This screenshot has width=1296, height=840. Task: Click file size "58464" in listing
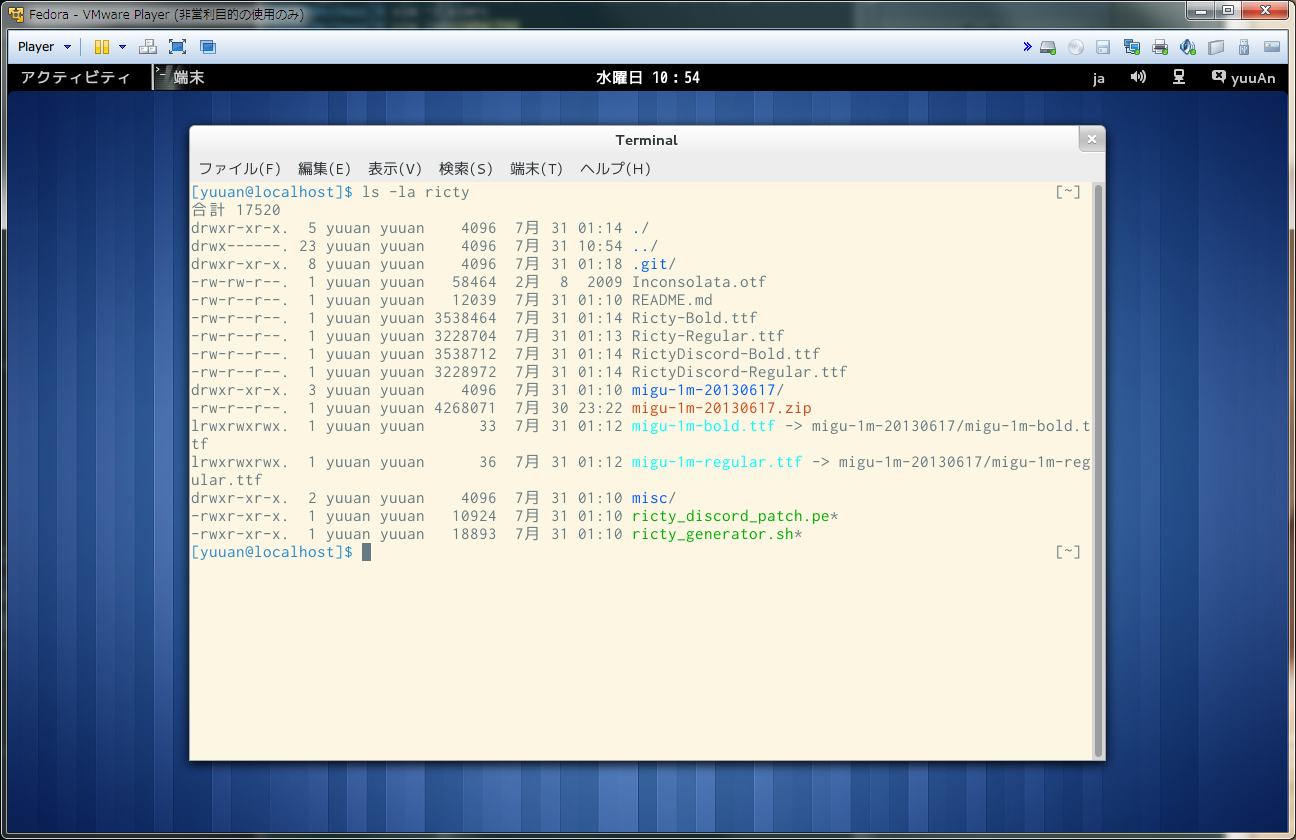pyautogui.click(x=474, y=282)
